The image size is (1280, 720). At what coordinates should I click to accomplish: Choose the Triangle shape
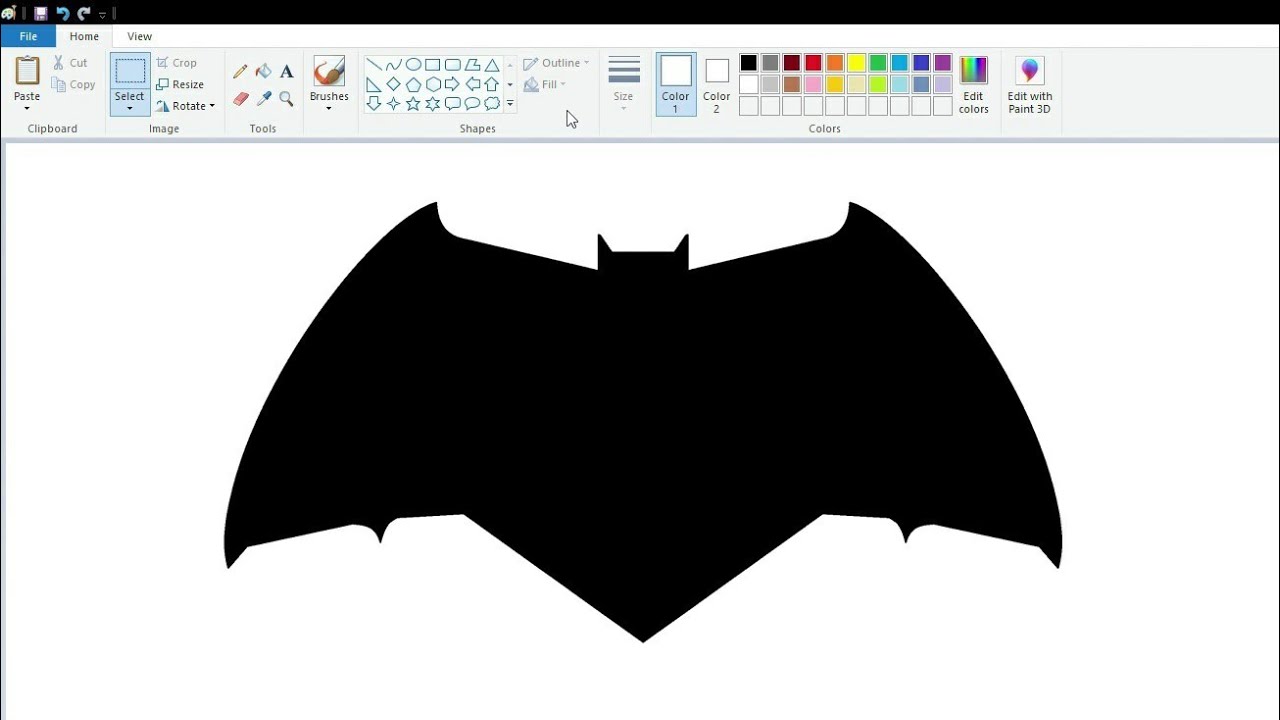point(492,65)
